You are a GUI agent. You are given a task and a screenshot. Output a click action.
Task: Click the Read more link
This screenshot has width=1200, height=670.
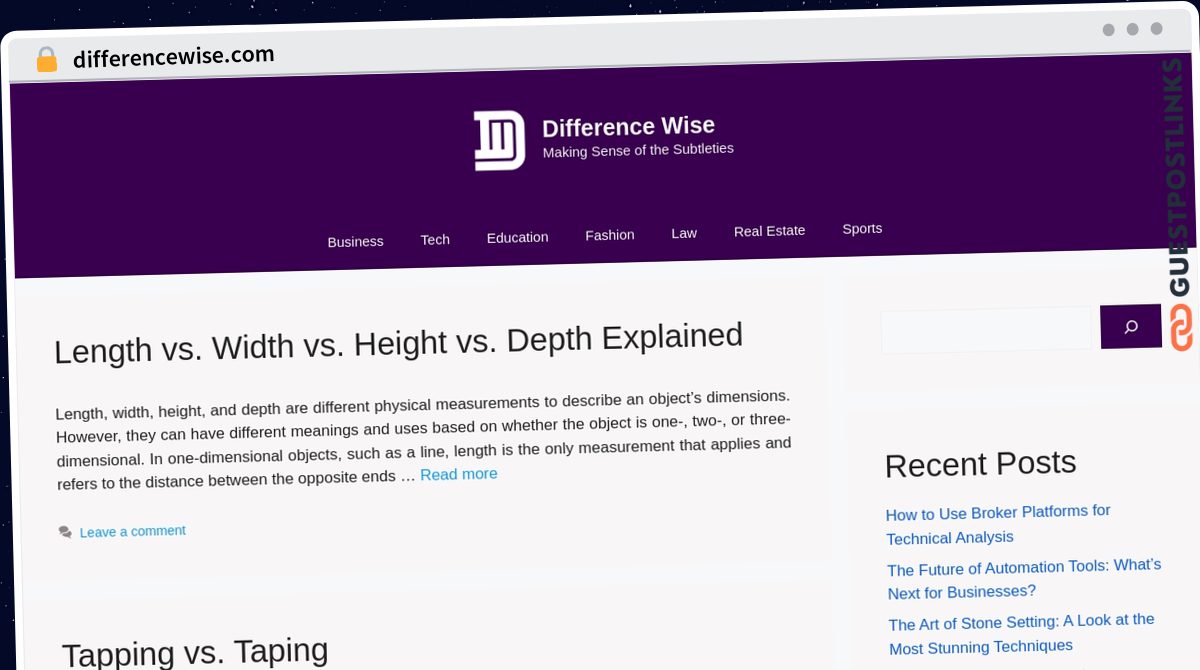tap(458, 474)
